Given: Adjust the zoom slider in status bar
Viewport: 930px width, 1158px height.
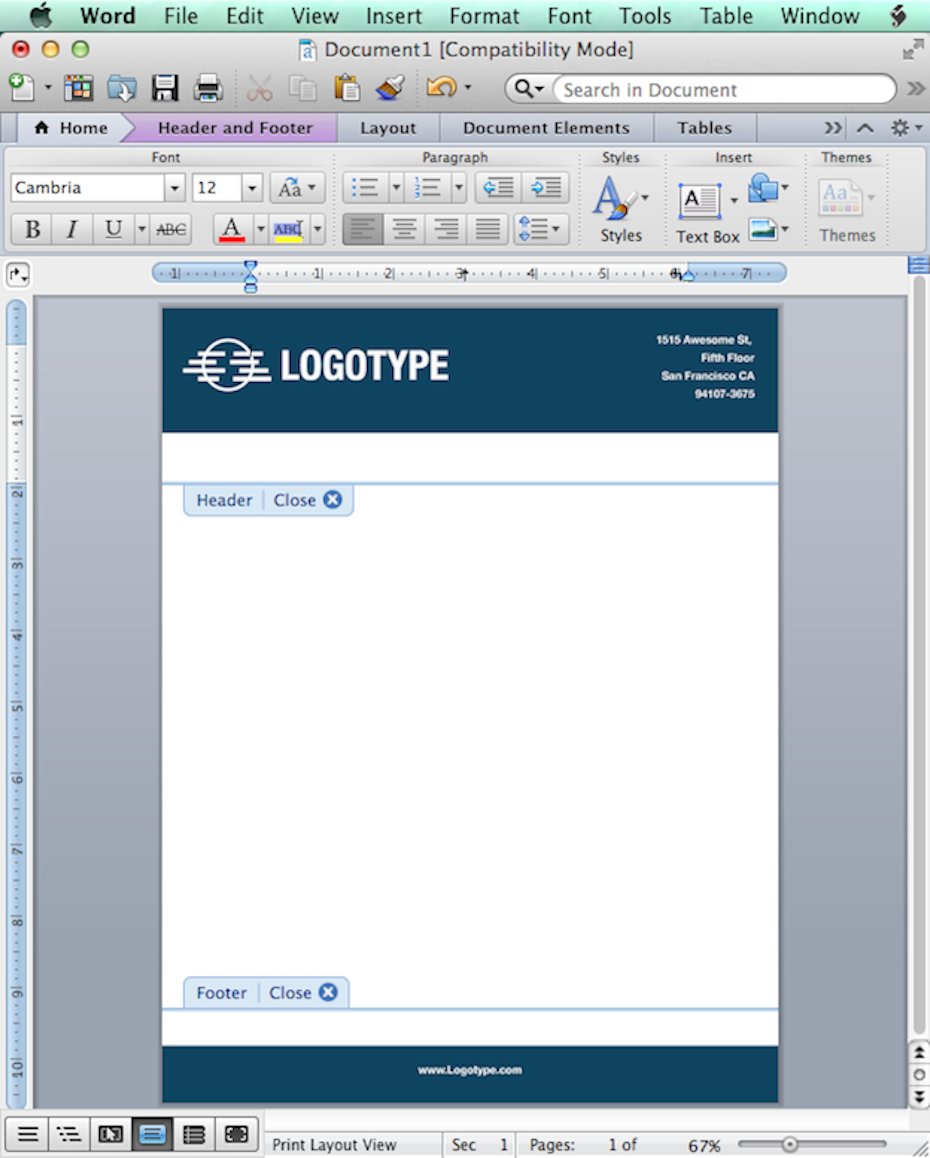Looking at the screenshot, I should [x=790, y=1144].
